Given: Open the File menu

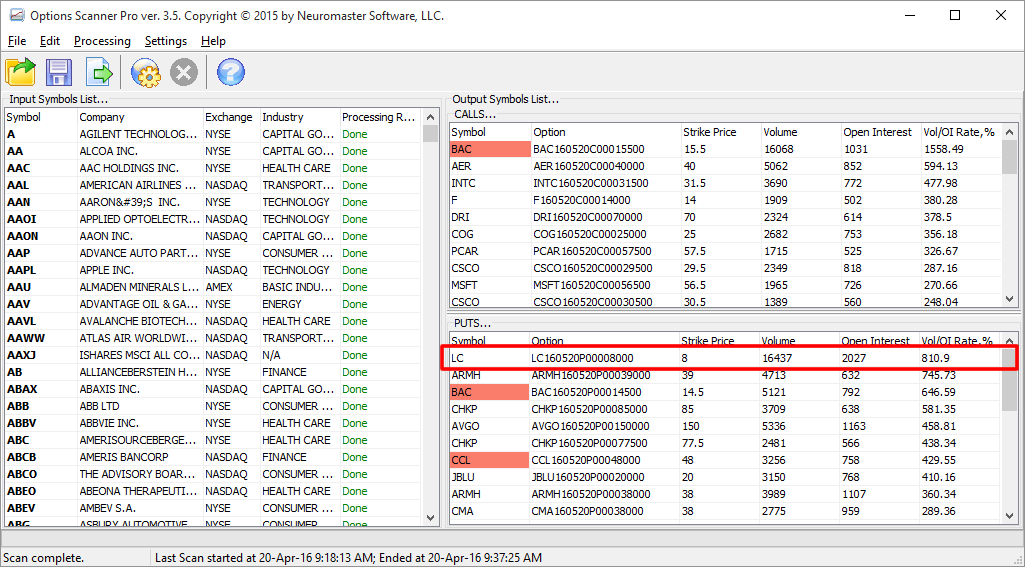Looking at the screenshot, I should [x=17, y=41].
